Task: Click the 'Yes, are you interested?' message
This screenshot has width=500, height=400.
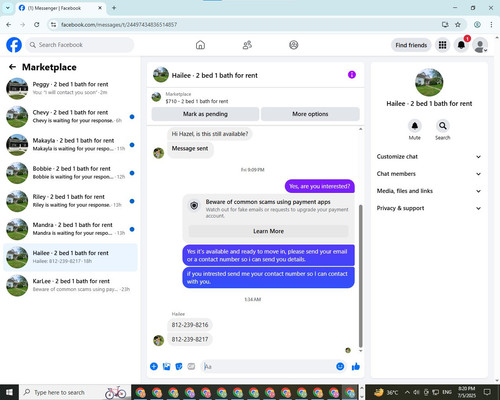Action: [x=320, y=186]
